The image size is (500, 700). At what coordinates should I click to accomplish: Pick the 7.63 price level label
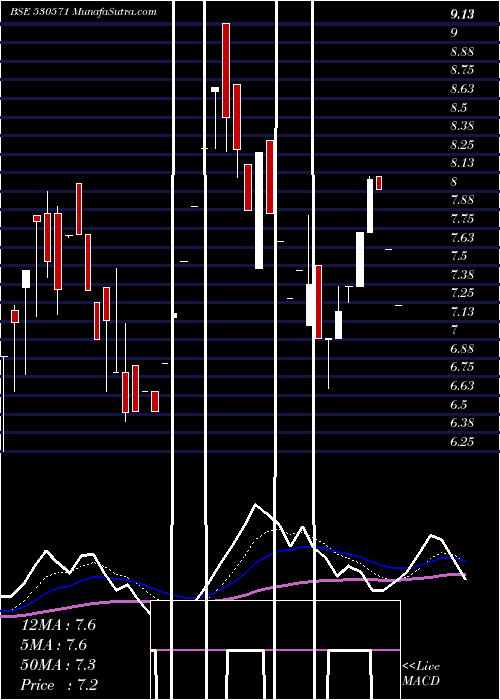pyautogui.click(x=462, y=238)
